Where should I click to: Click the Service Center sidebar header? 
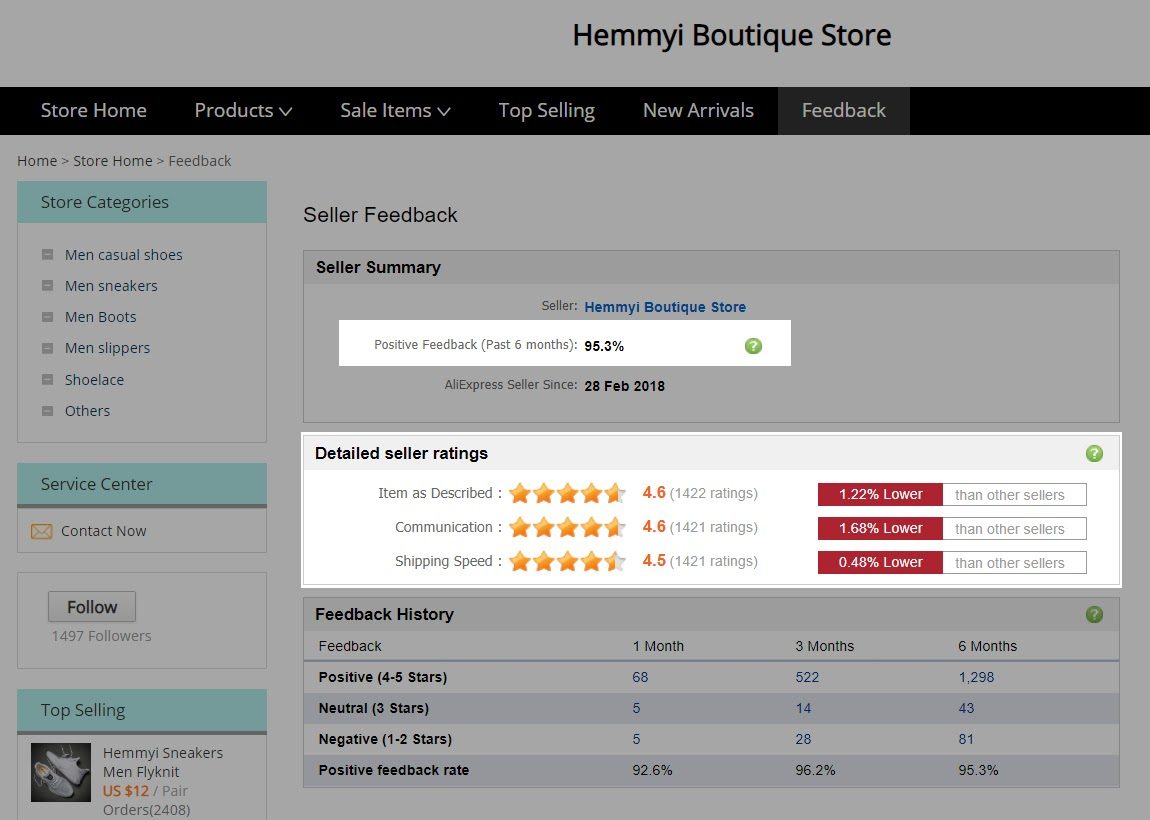[x=142, y=484]
